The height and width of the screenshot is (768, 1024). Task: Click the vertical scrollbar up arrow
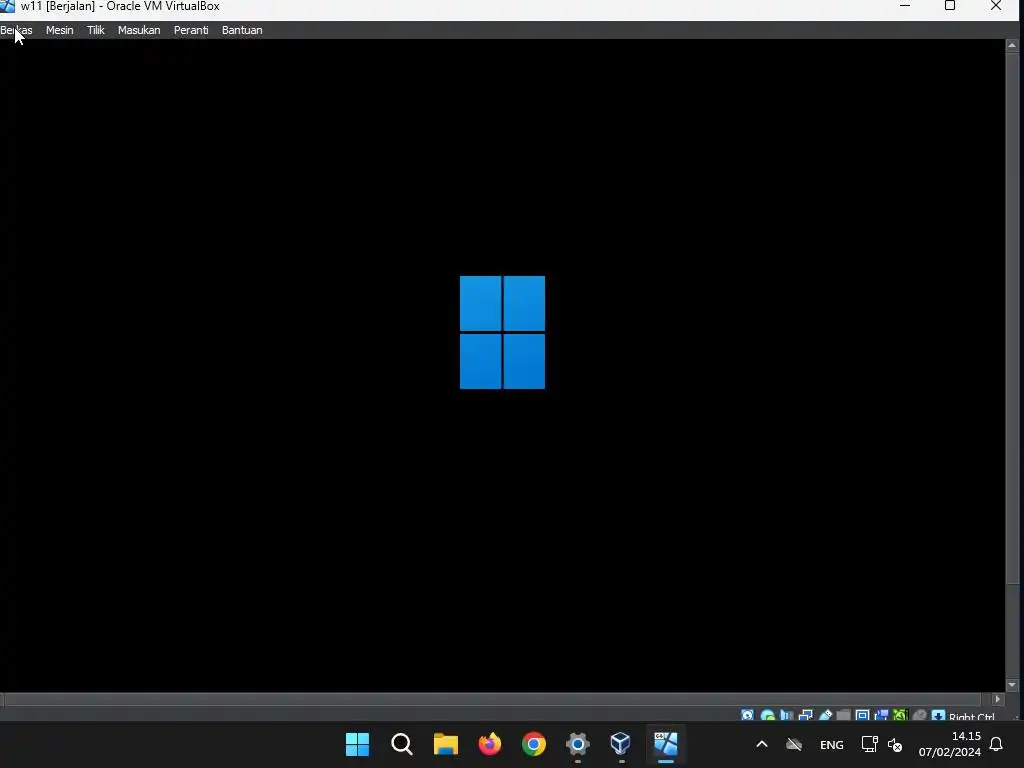pyautogui.click(x=1012, y=45)
